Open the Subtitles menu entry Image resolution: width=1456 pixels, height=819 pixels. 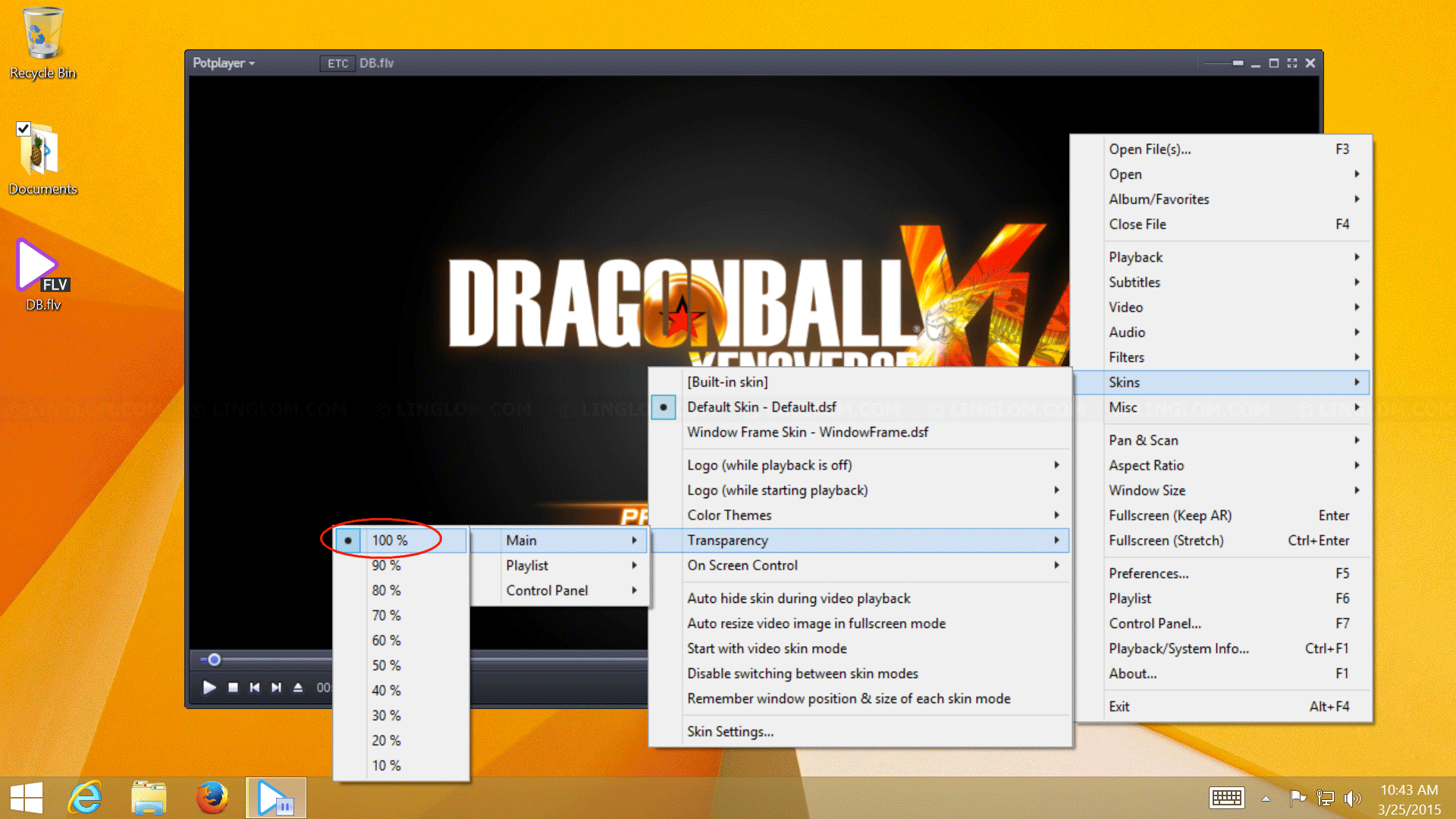click(1221, 282)
